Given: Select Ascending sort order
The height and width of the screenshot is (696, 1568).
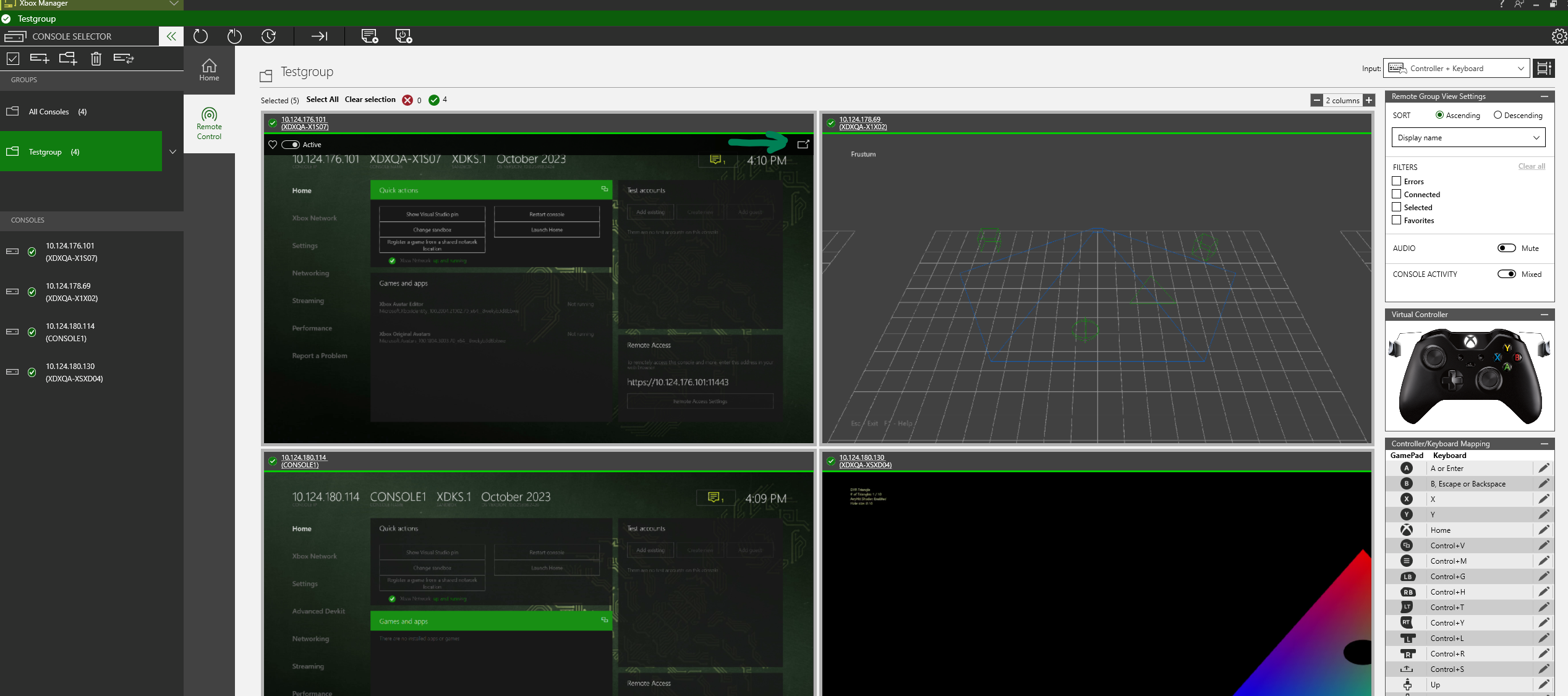Looking at the screenshot, I should 1457,116.
